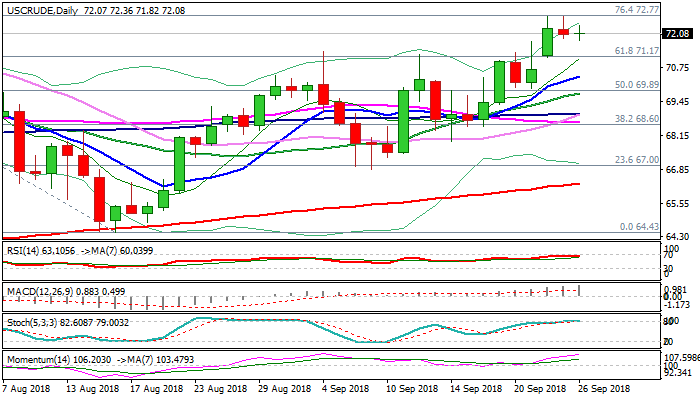Click the 23.6 Fibonacci label at 67.00
This screenshot has width=700, height=400.
pyautogui.click(x=635, y=160)
